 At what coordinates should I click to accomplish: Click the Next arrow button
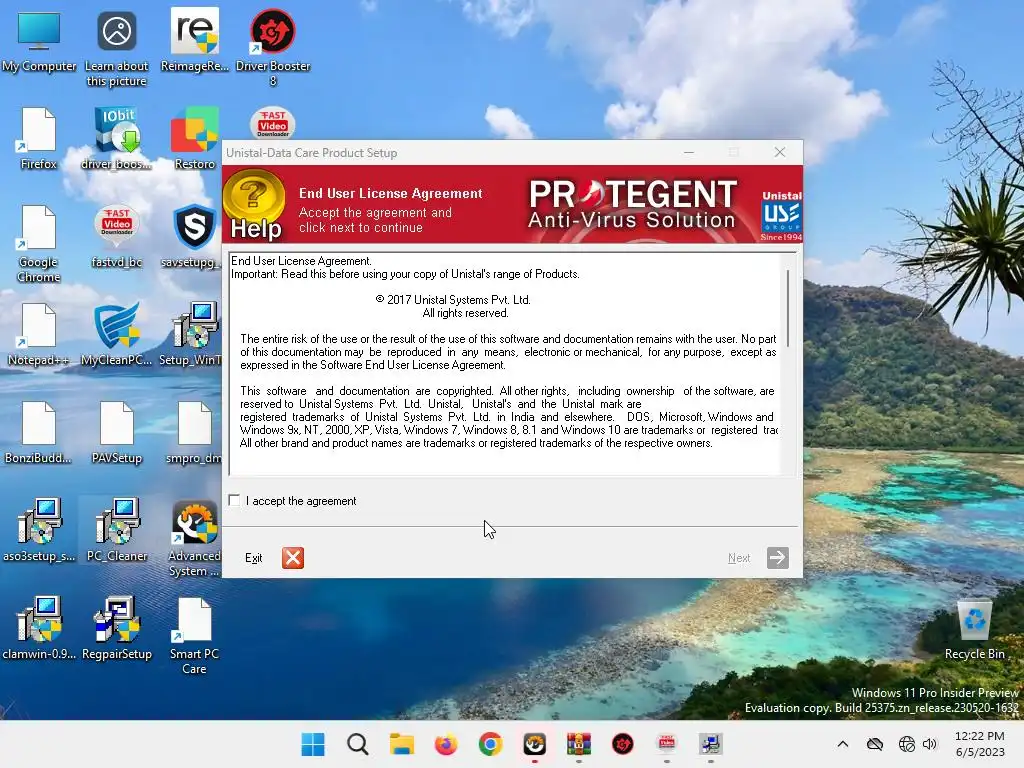point(777,558)
